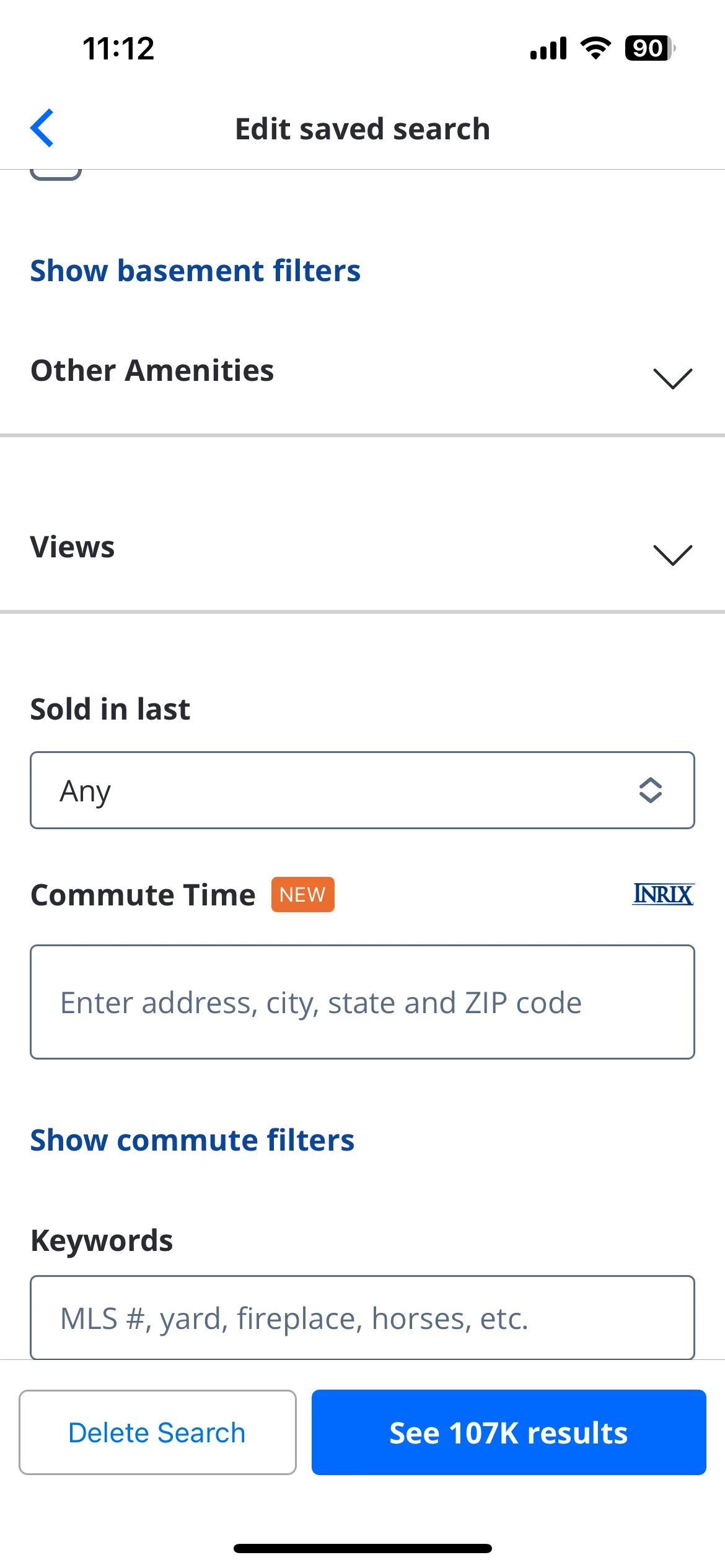Tap the Wi-Fi status icon
725x1568 pixels.
pyautogui.click(x=595, y=48)
